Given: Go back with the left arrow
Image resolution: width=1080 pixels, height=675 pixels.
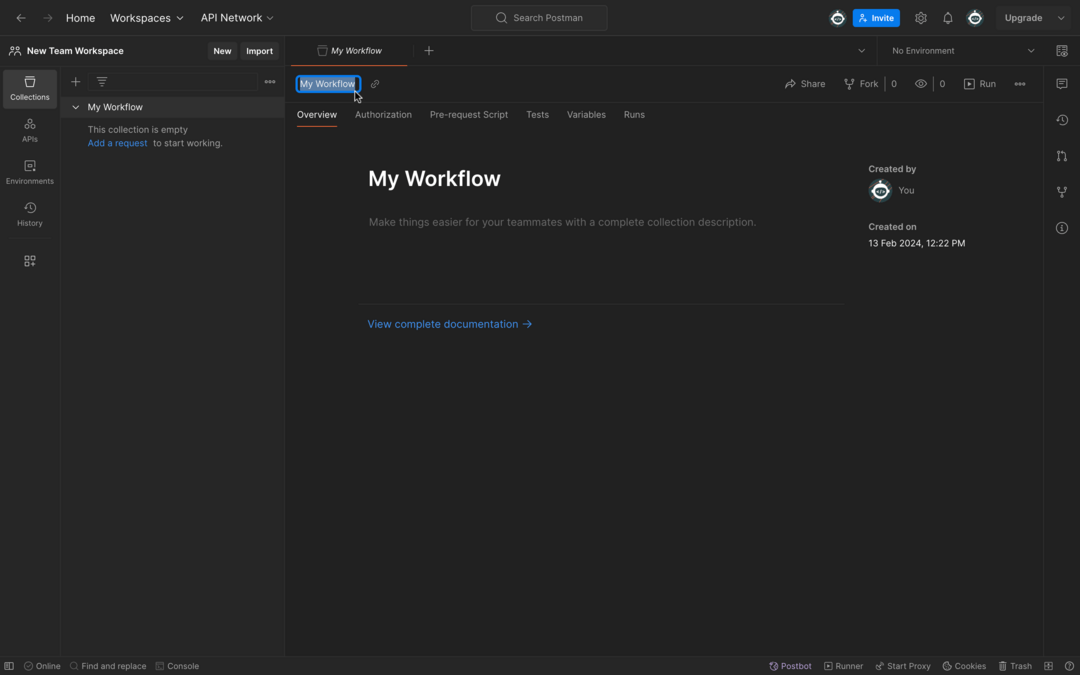Looking at the screenshot, I should 21,18.
